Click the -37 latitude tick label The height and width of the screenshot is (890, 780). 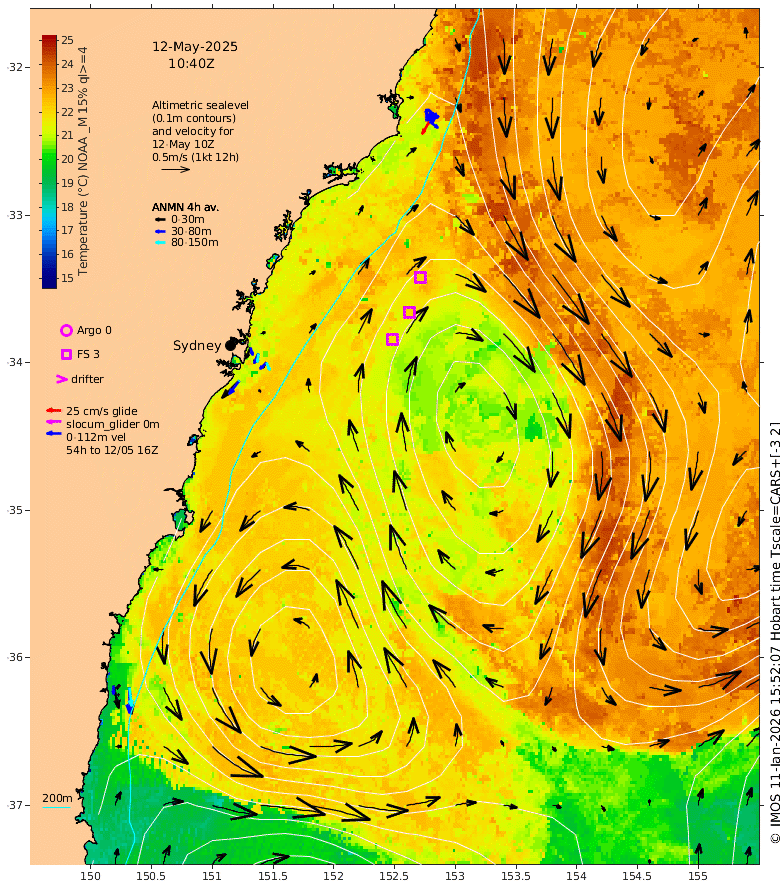pyautogui.click(x=16, y=805)
